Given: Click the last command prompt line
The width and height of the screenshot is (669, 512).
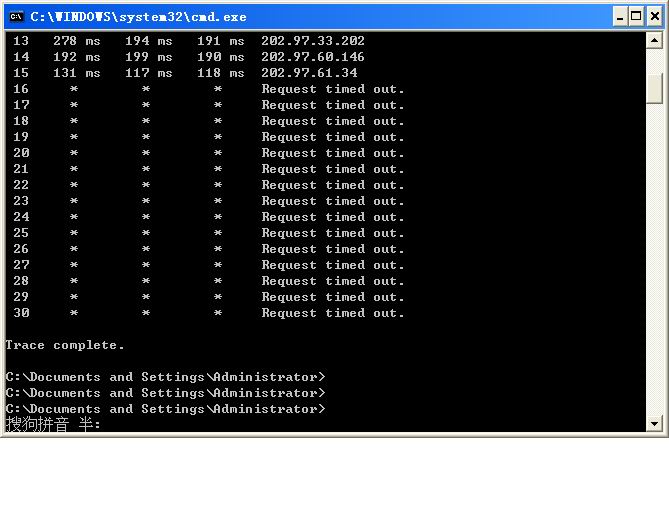Looking at the screenshot, I should click(x=165, y=409).
